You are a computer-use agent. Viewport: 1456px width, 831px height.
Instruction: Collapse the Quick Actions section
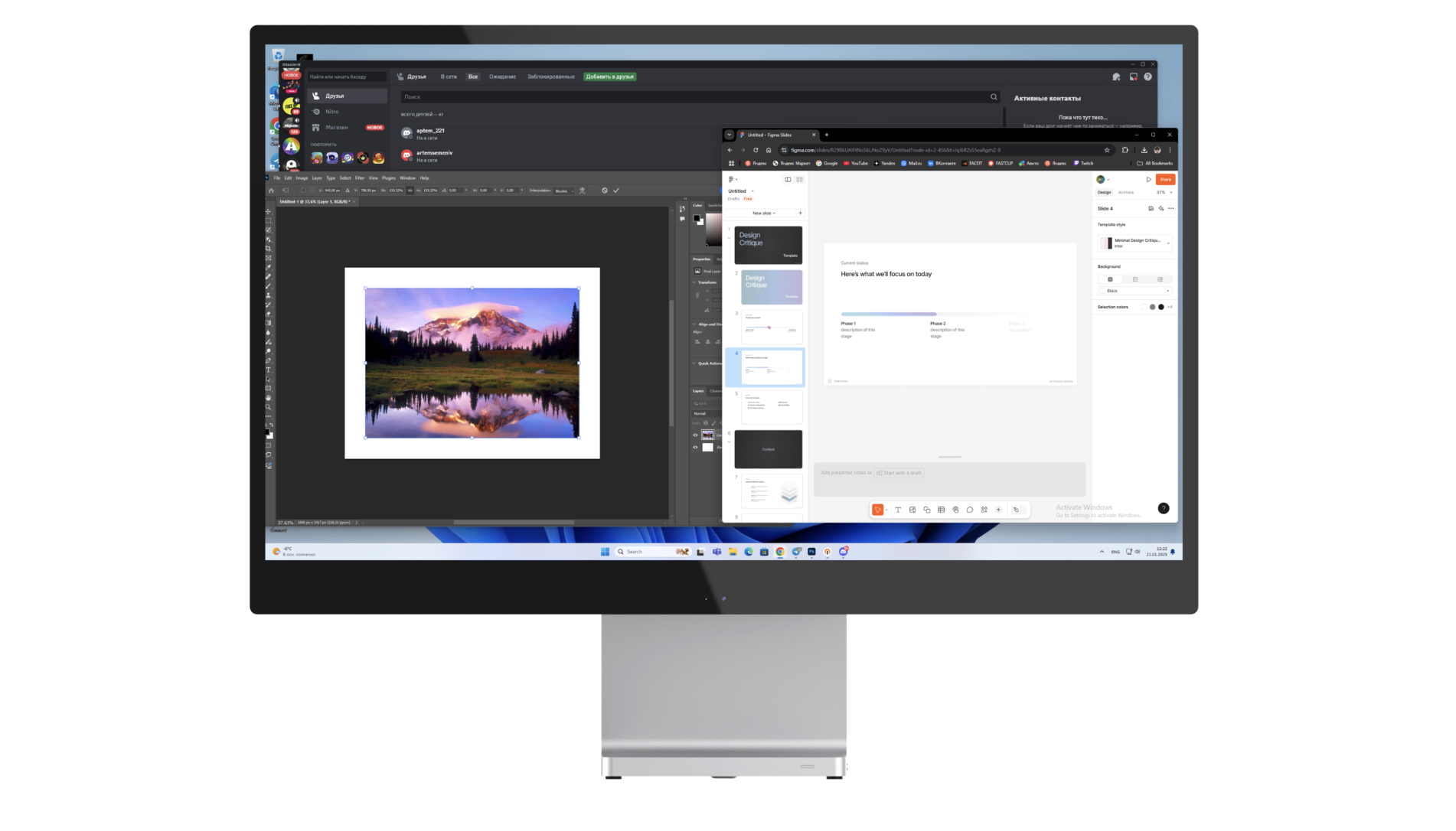coord(694,363)
